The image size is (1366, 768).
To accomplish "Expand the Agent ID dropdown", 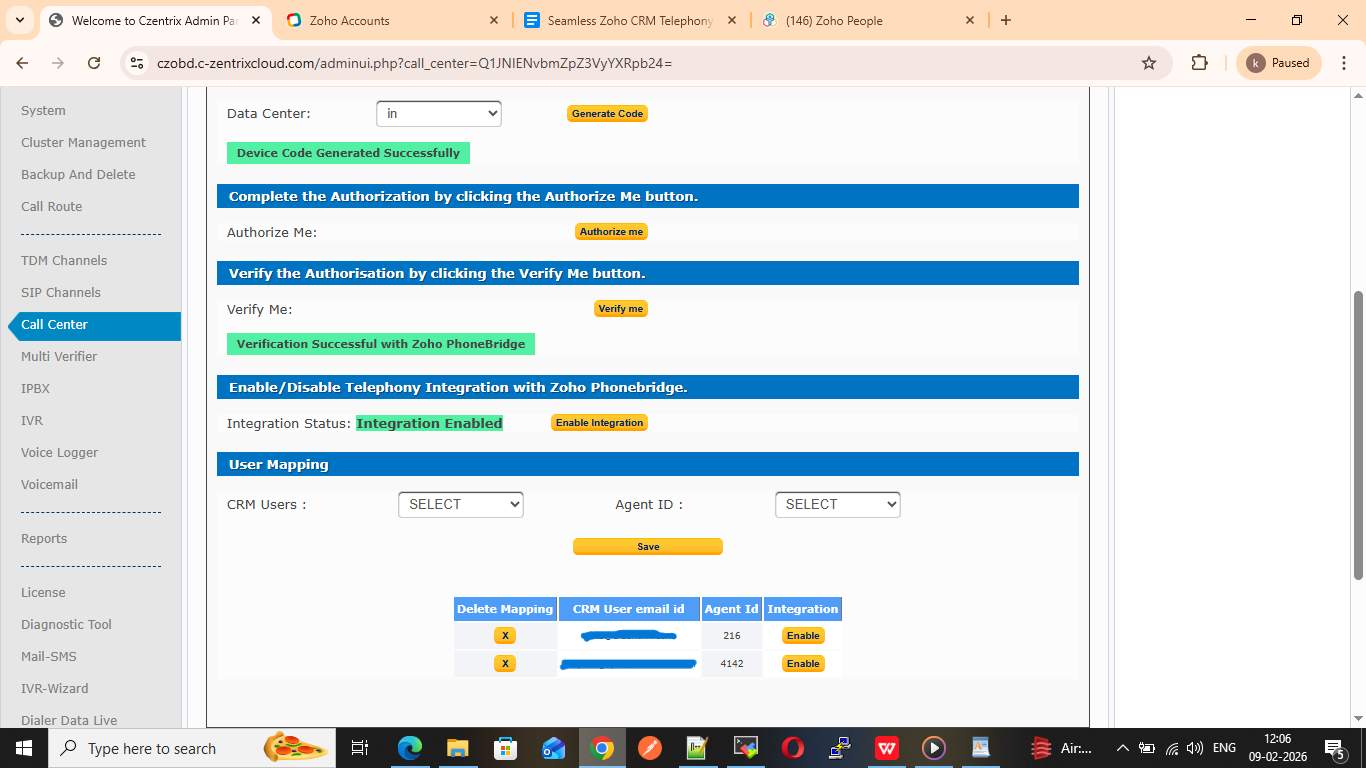I will point(837,505).
